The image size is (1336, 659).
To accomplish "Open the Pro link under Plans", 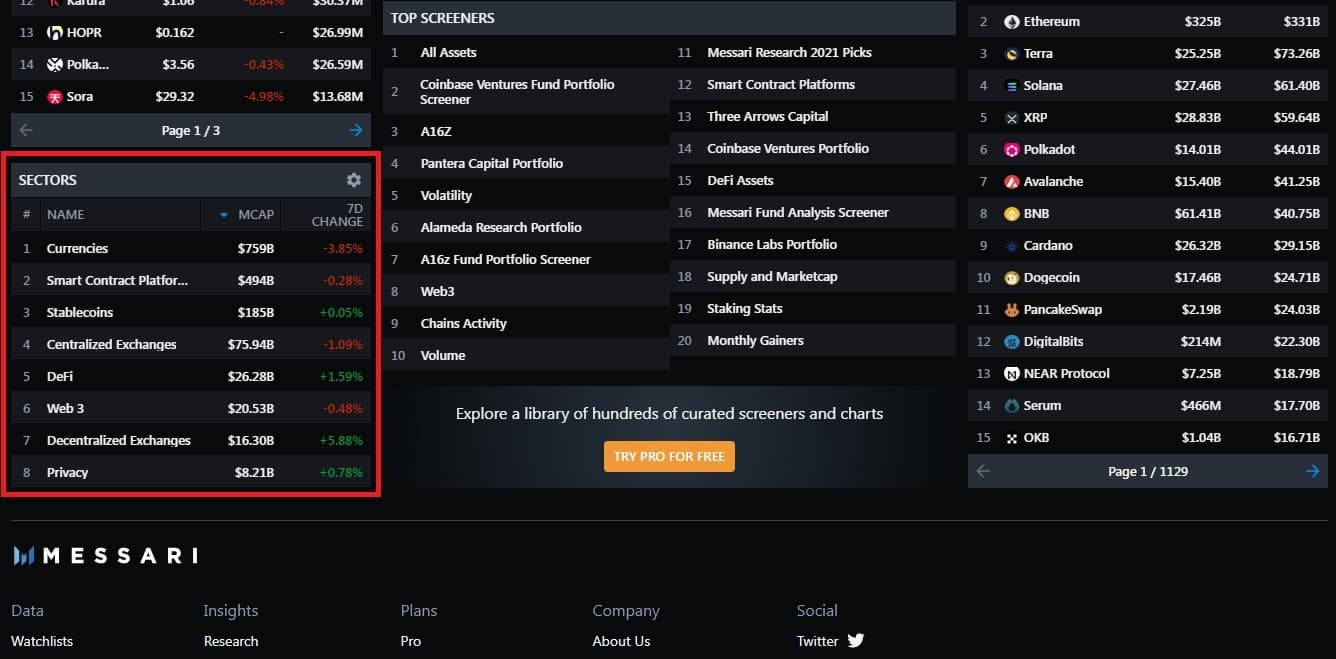I will (x=411, y=641).
